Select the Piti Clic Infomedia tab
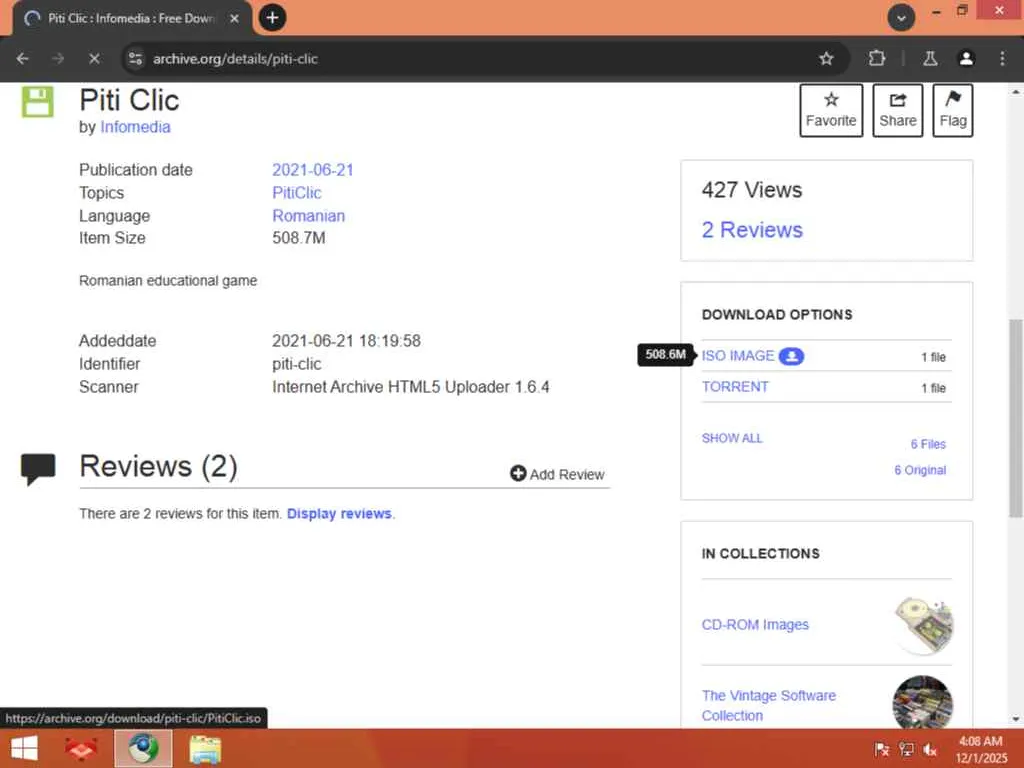This screenshot has width=1024, height=768. click(x=132, y=18)
